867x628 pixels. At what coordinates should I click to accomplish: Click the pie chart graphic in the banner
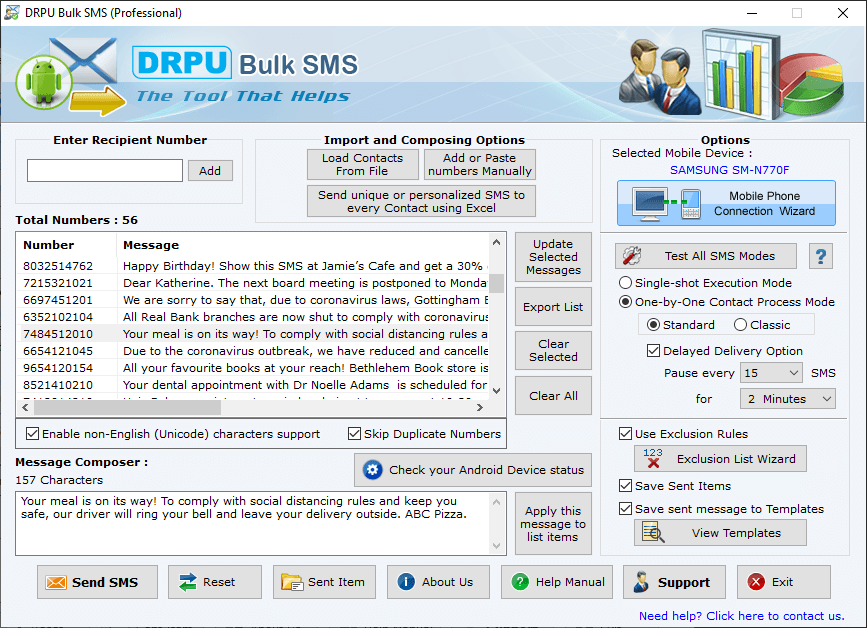[x=812, y=83]
